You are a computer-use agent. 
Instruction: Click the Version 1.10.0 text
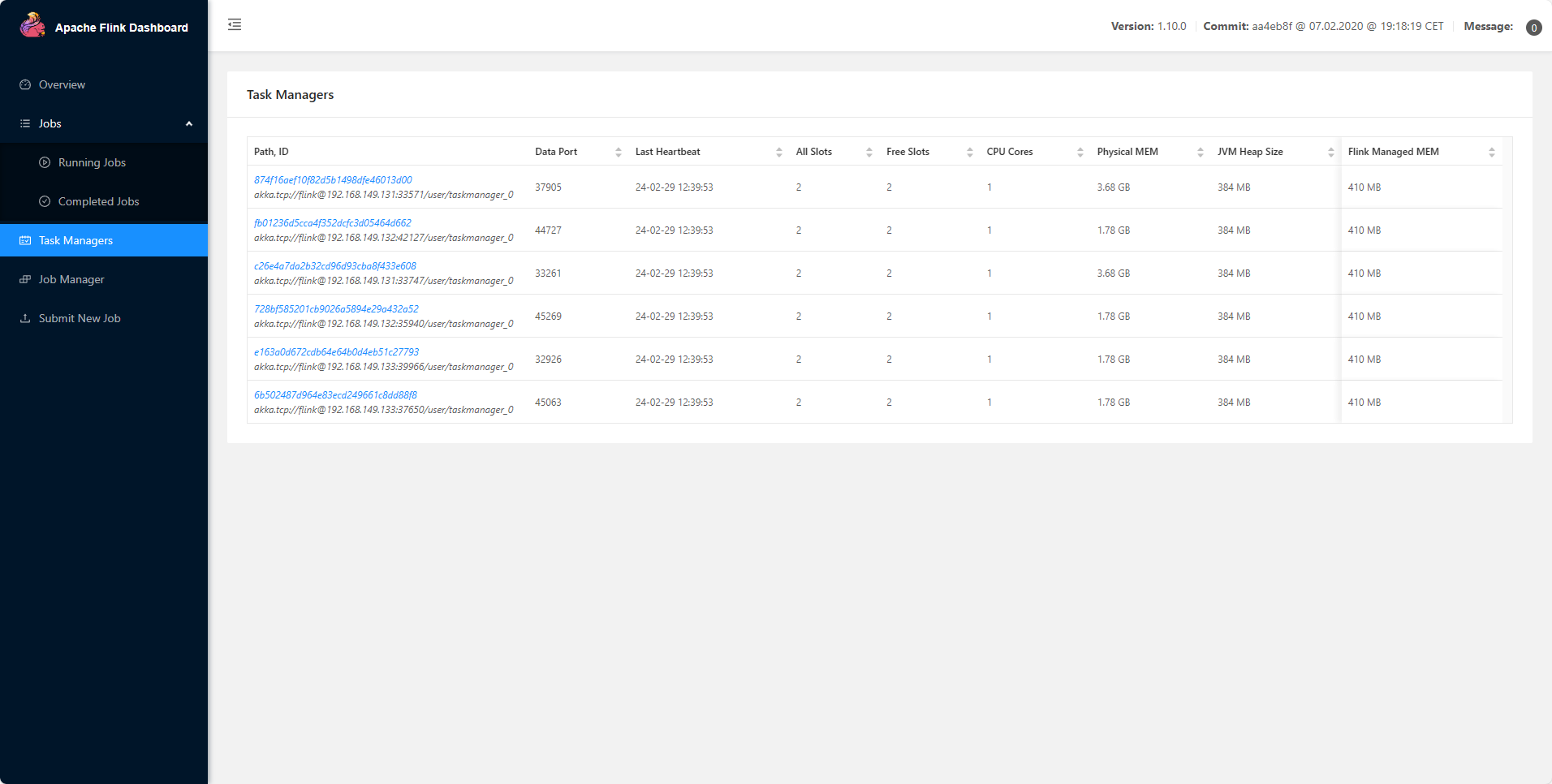tap(1149, 27)
